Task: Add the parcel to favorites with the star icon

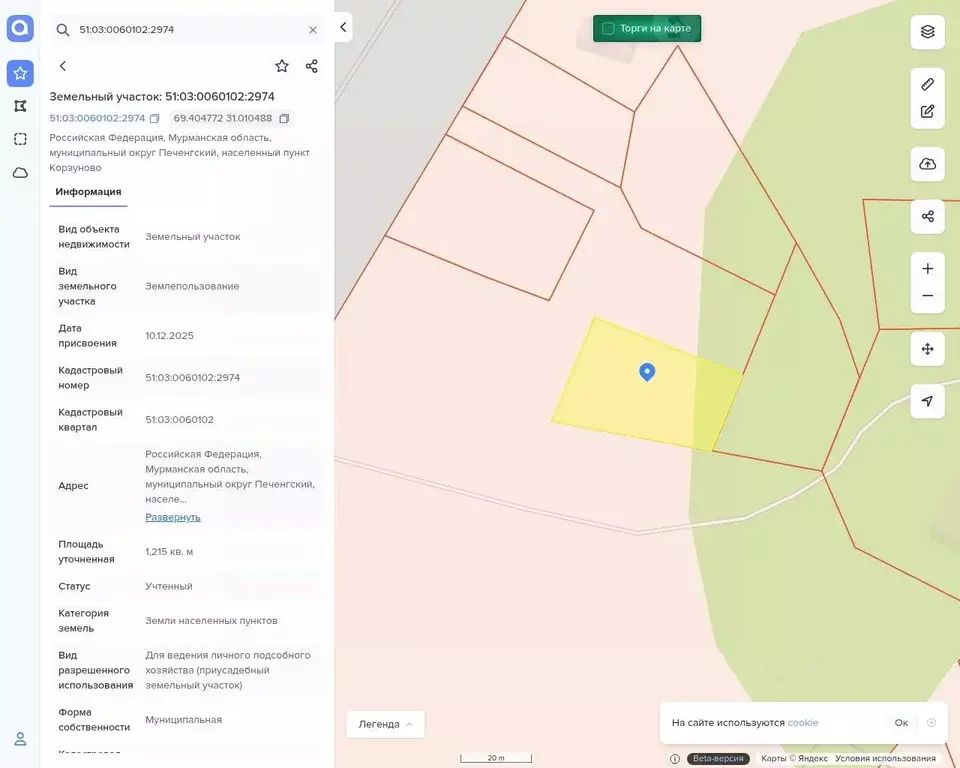Action: [x=282, y=66]
